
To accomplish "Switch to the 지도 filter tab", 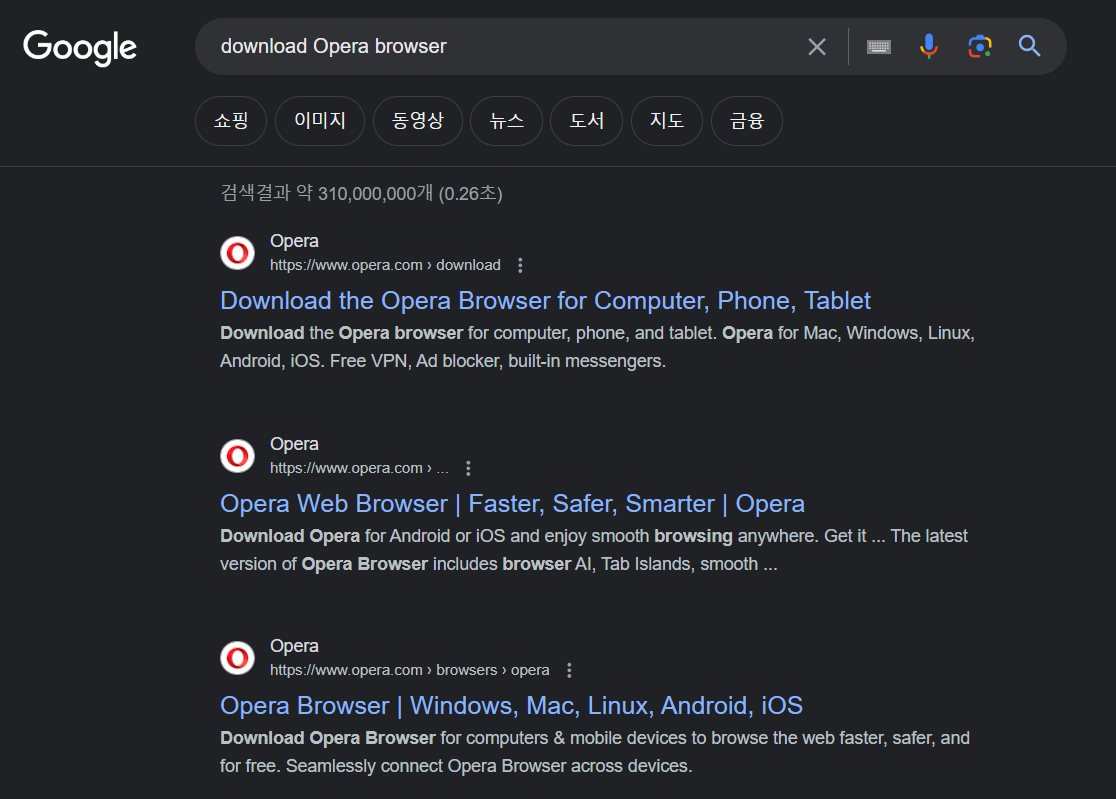I will [x=667, y=121].
